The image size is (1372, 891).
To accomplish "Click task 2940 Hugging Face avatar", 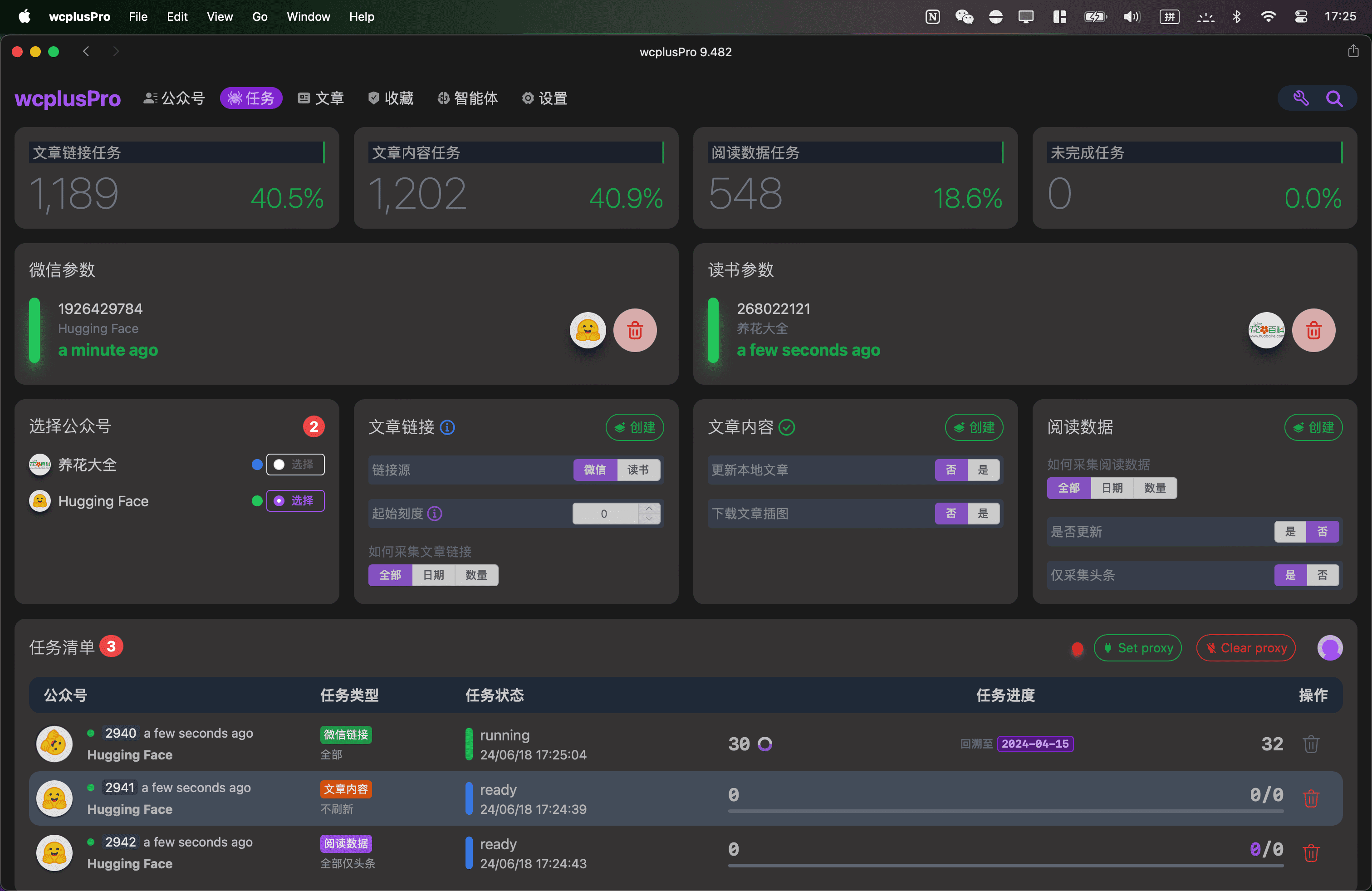I will coord(54,744).
